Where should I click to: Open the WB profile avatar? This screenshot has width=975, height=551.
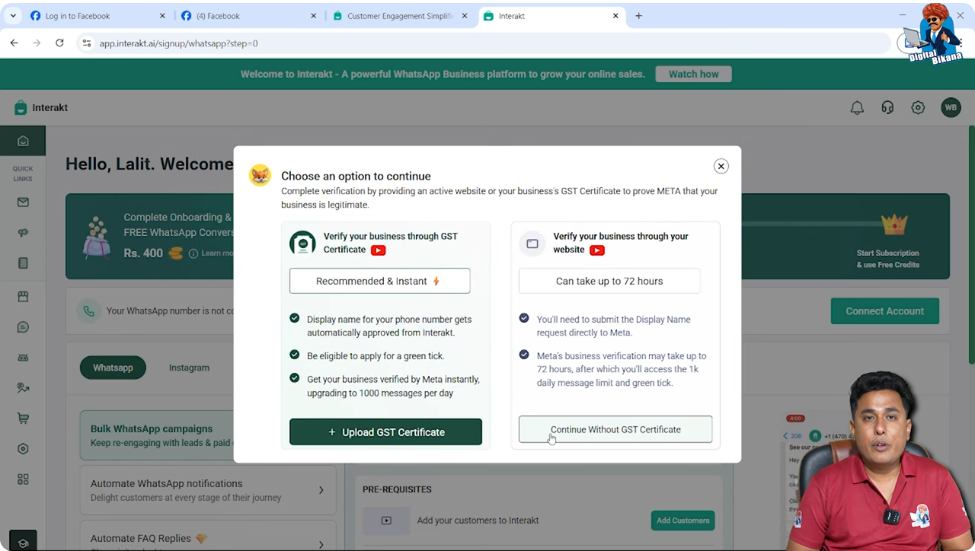tap(951, 108)
